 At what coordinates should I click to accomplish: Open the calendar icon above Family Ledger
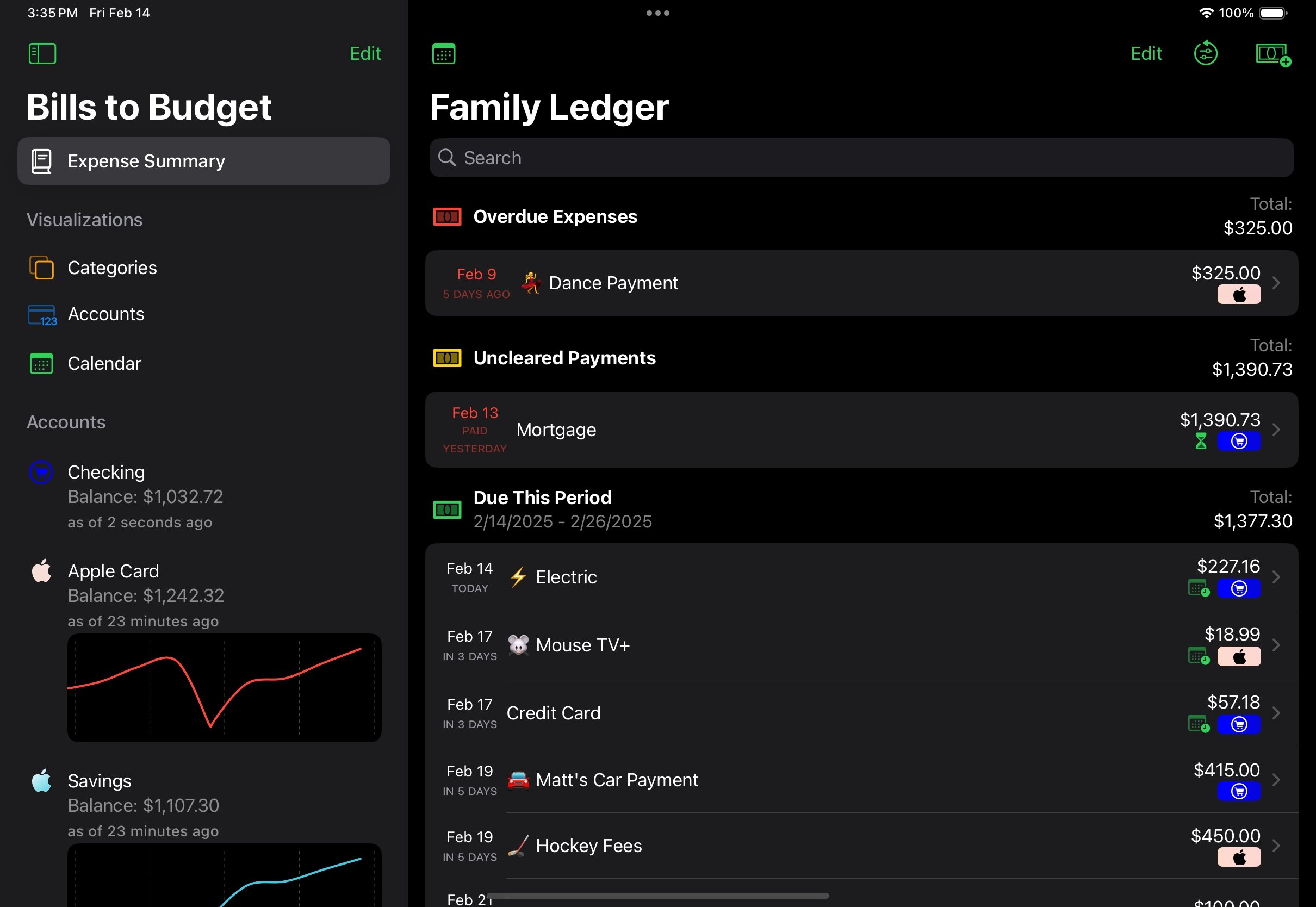click(443, 54)
